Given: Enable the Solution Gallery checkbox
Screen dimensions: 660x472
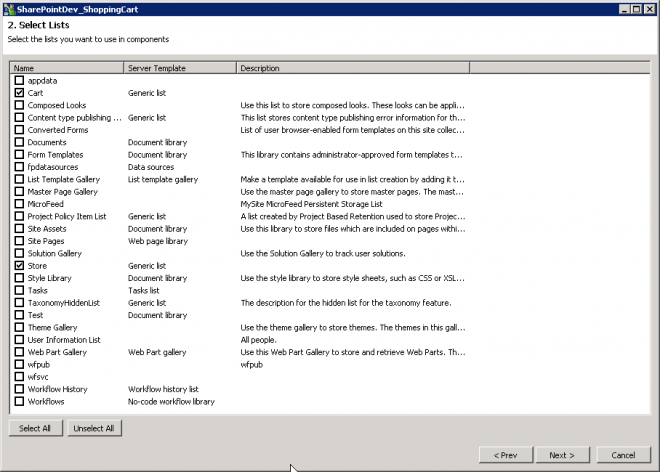Looking at the screenshot, I should [x=19, y=253].
